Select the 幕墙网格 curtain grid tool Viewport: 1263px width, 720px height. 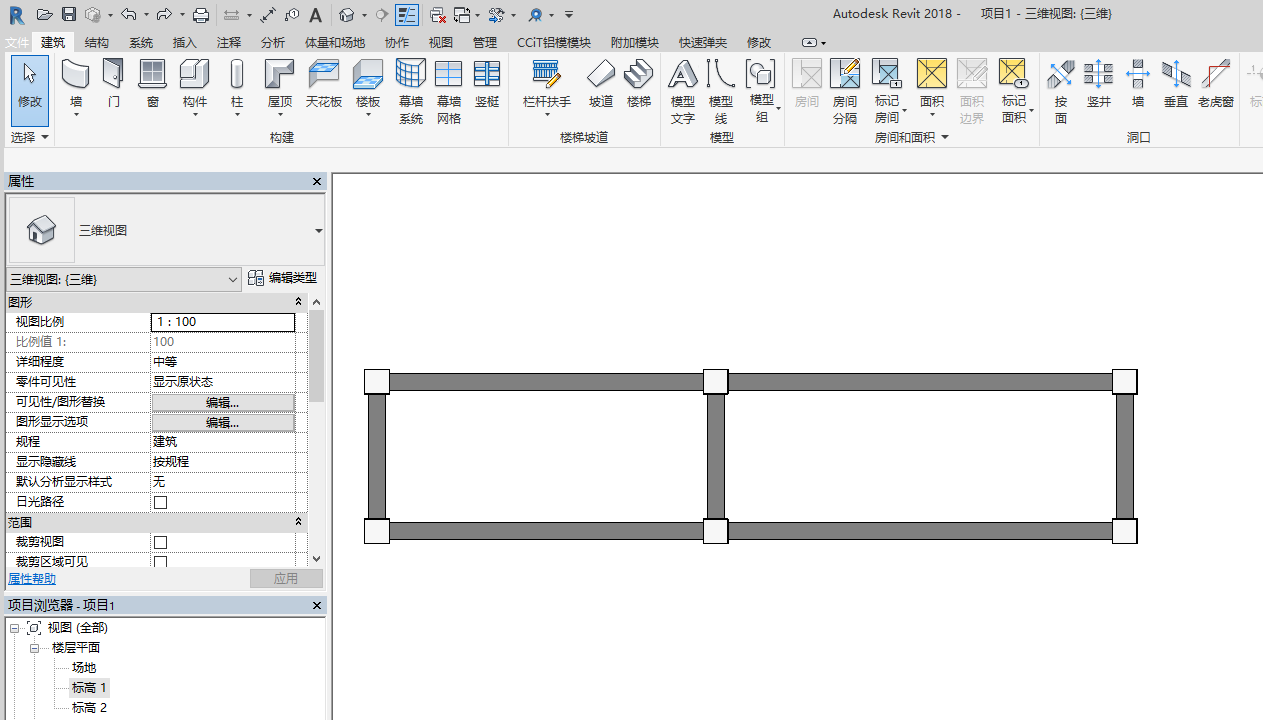tap(449, 91)
